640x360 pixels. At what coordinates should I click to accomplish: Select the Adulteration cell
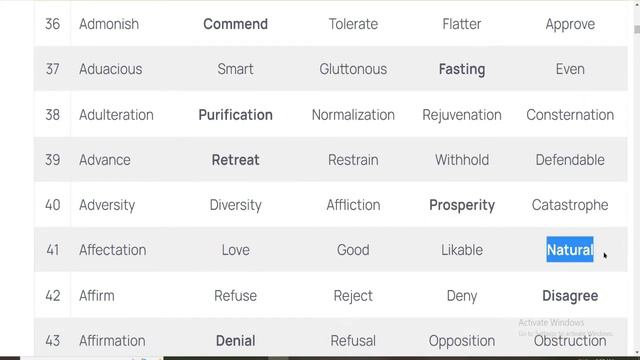click(116, 115)
